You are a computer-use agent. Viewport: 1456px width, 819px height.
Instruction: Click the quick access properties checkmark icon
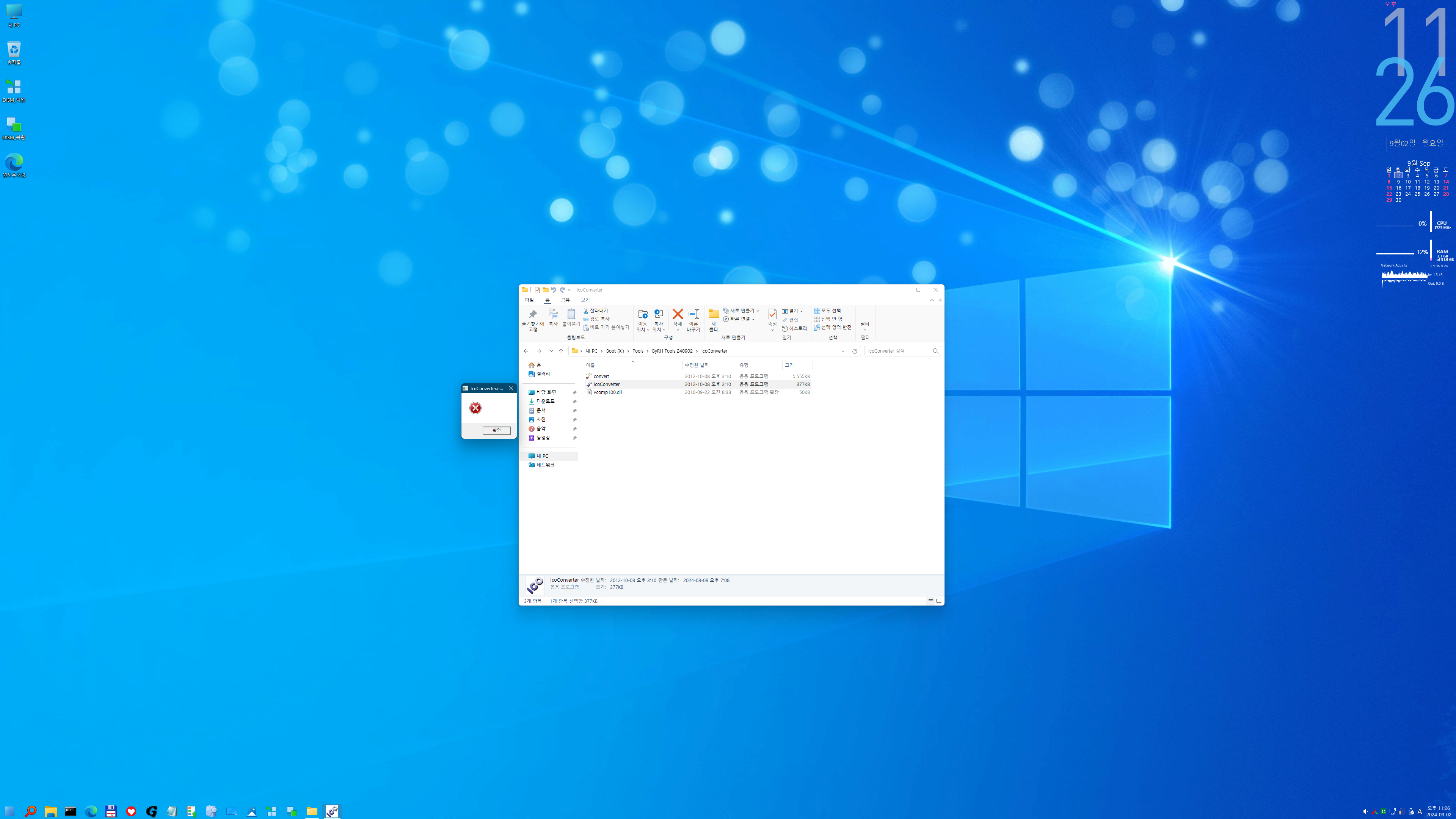point(537,290)
